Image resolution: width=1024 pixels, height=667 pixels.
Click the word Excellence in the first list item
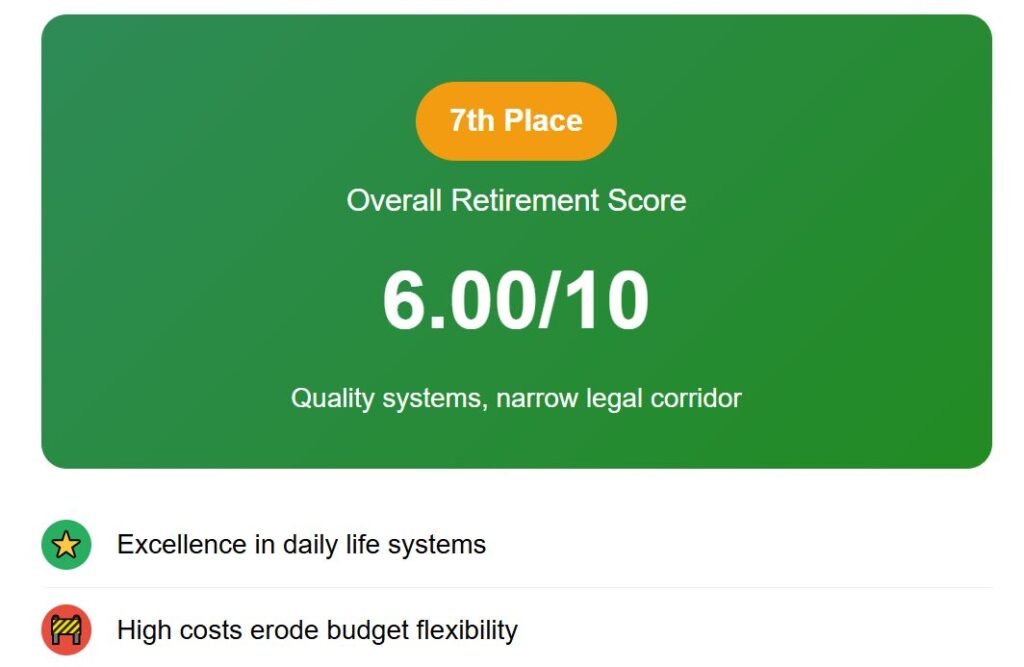(x=182, y=545)
